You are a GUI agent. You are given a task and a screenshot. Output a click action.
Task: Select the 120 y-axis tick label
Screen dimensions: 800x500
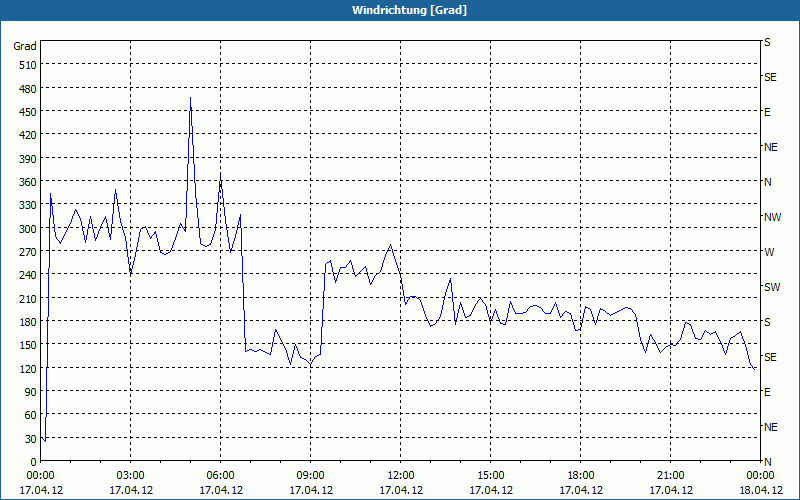(x=28, y=368)
